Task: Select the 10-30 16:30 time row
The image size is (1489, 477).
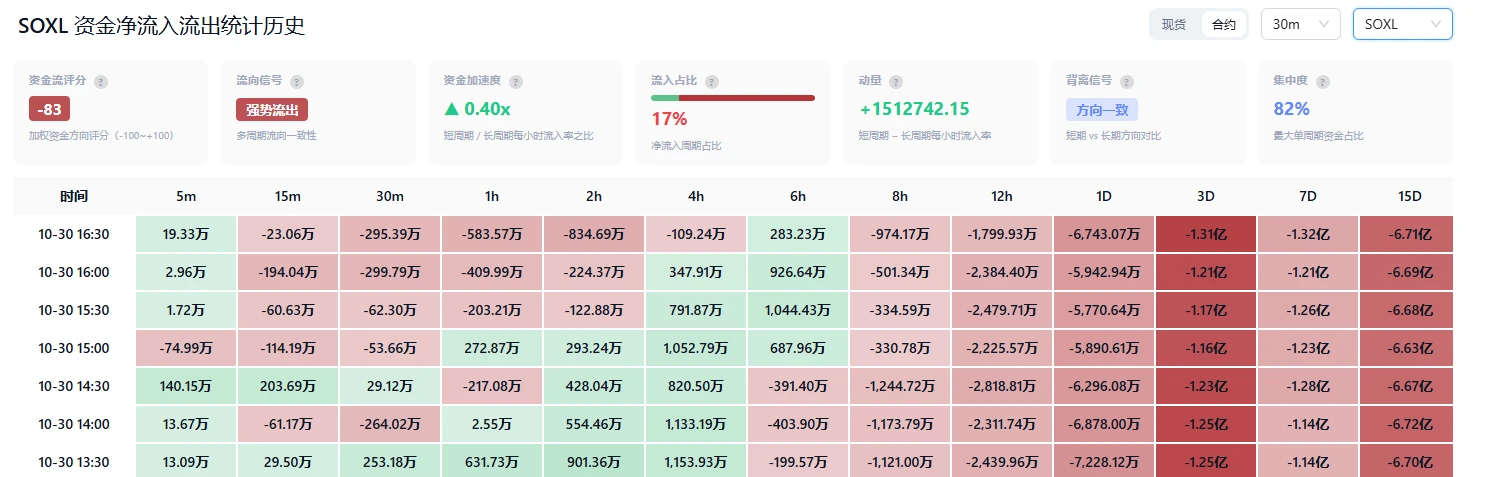Action: (x=733, y=234)
